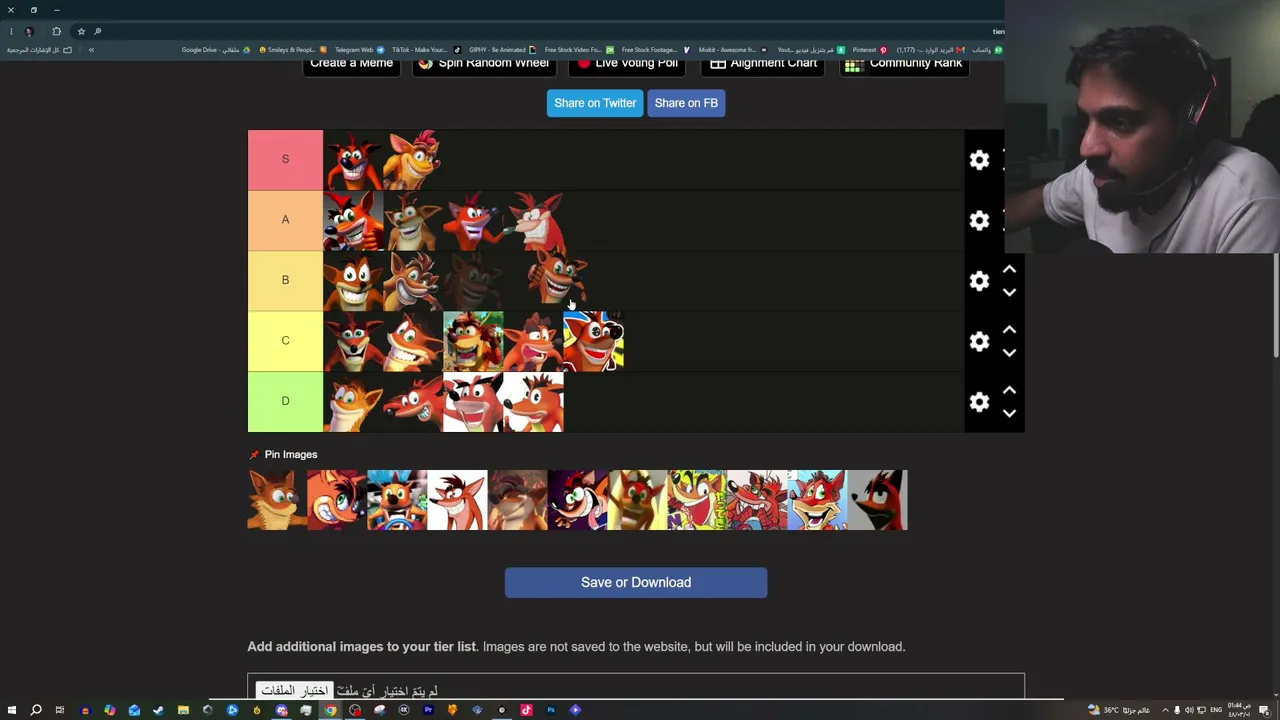Screen dimensions: 1280x720
Task: Expand the bookmarks bar overflow chevron
Action: click(x=91, y=50)
